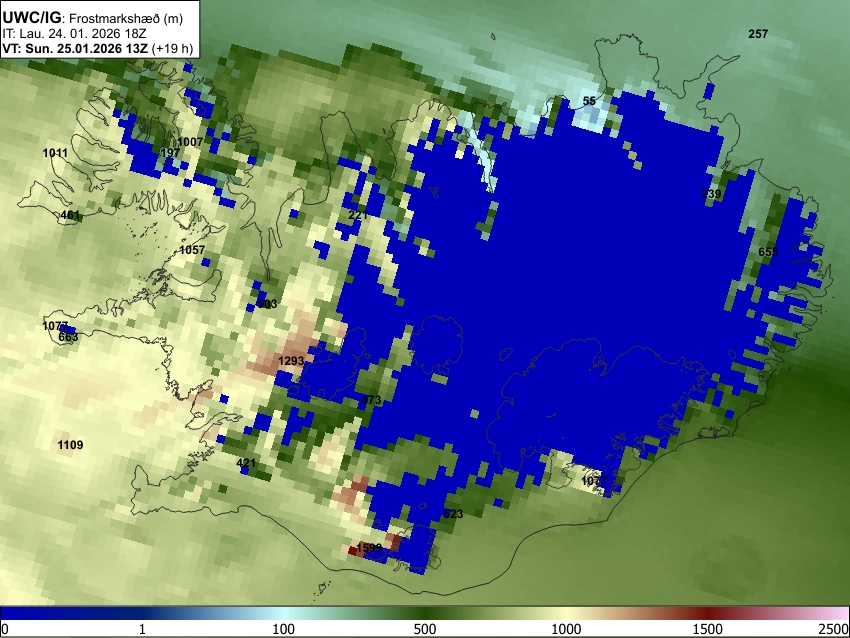Screen dimensions: 850x638
Task: Click the 1500 tick on the color scale
Action: [708, 629]
